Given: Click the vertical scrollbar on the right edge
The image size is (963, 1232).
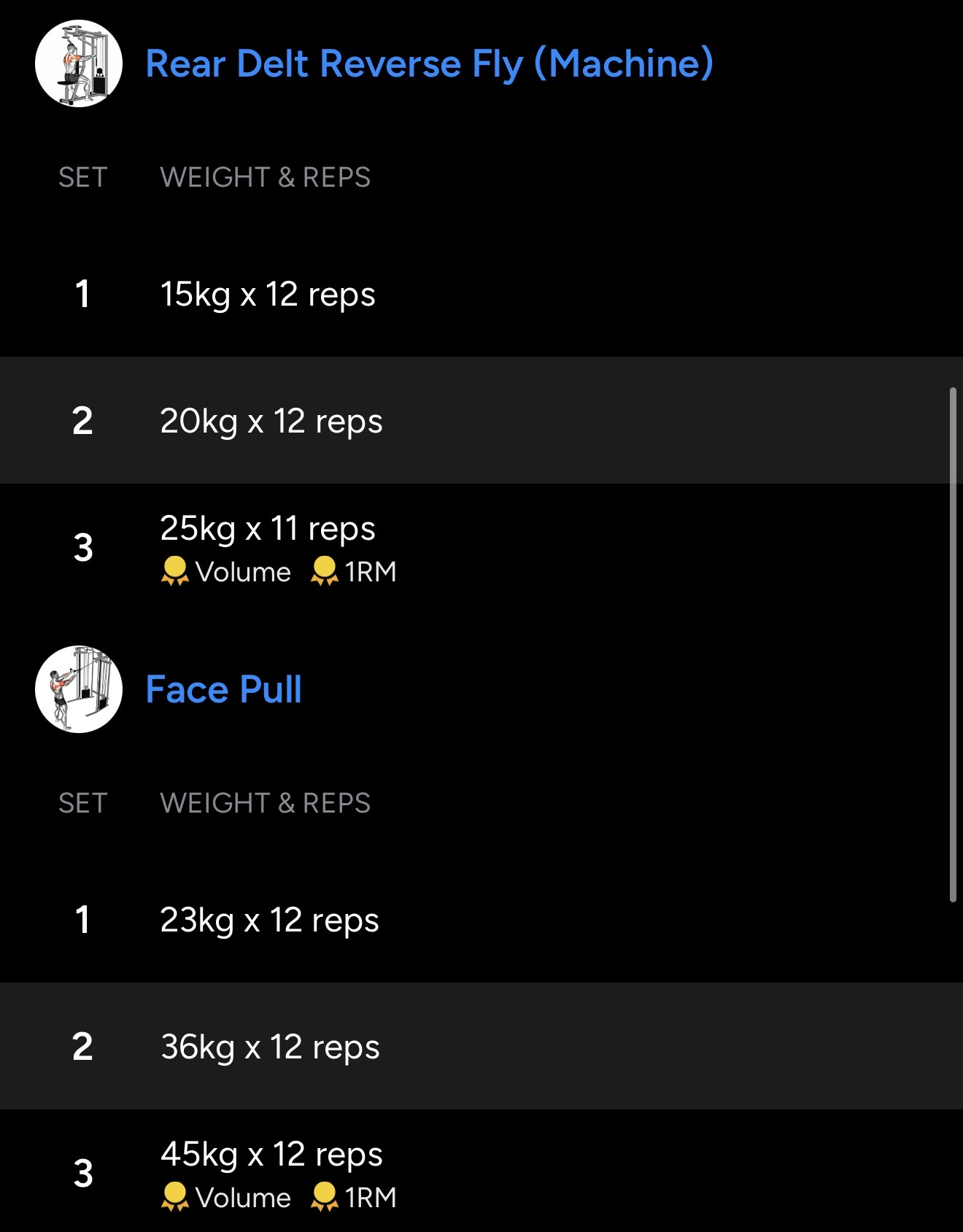Looking at the screenshot, I should tap(953, 645).
